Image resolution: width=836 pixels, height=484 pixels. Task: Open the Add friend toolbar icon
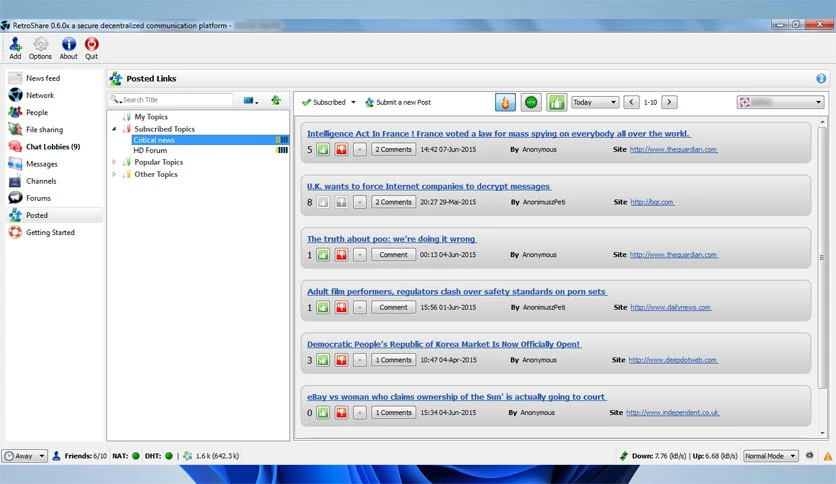(x=15, y=48)
